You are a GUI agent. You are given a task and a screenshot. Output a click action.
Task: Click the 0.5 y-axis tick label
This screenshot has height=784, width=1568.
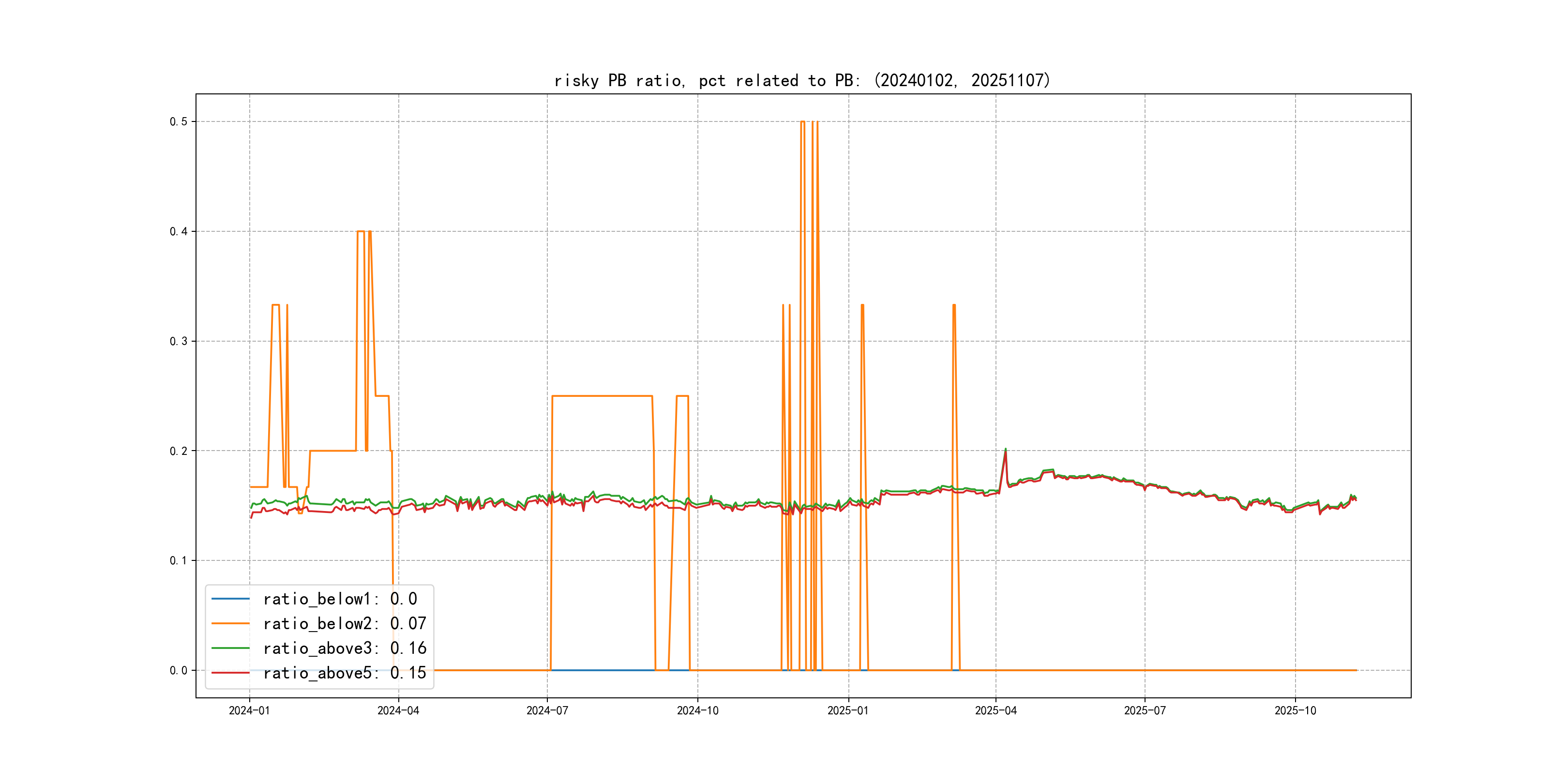[179, 122]
